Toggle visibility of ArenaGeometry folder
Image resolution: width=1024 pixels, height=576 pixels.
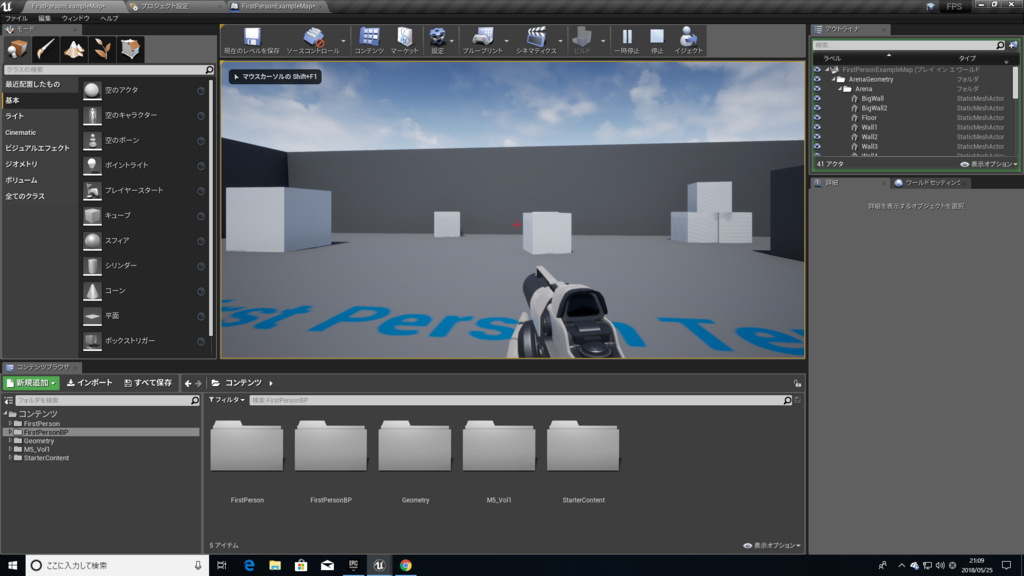[x=817, y=79]
